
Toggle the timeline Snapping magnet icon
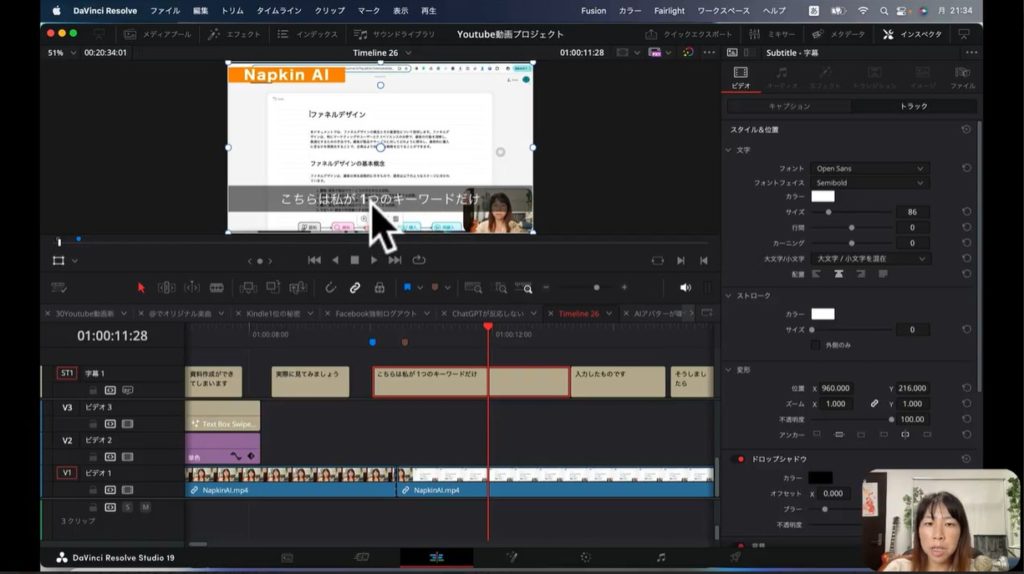[x=329, y=288]
